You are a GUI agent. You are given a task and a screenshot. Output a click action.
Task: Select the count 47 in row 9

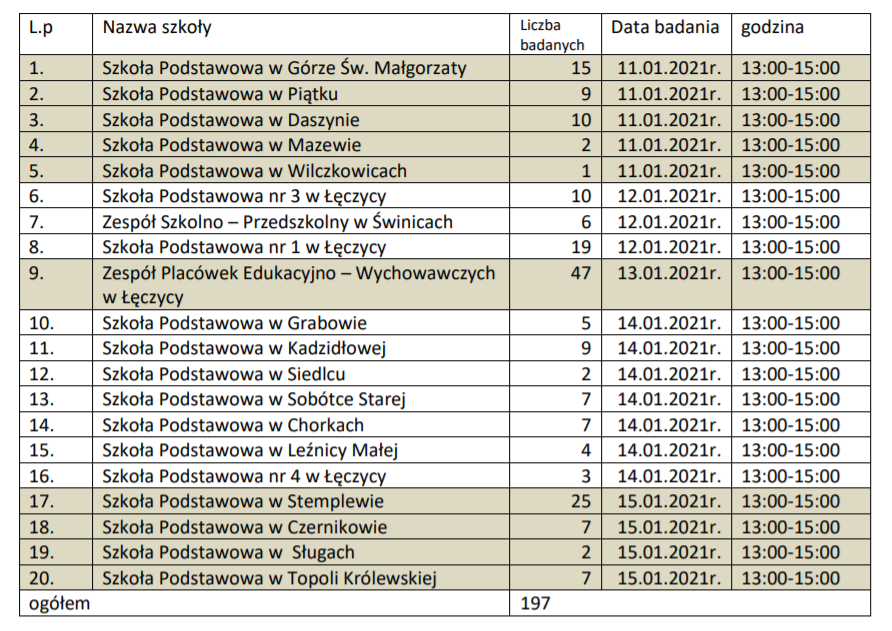click(580, 273)
